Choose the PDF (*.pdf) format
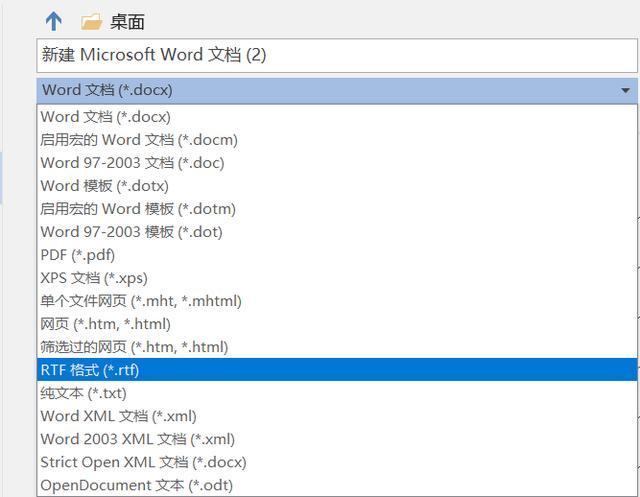This screenshot has width=640, height=497. point(337,255)
